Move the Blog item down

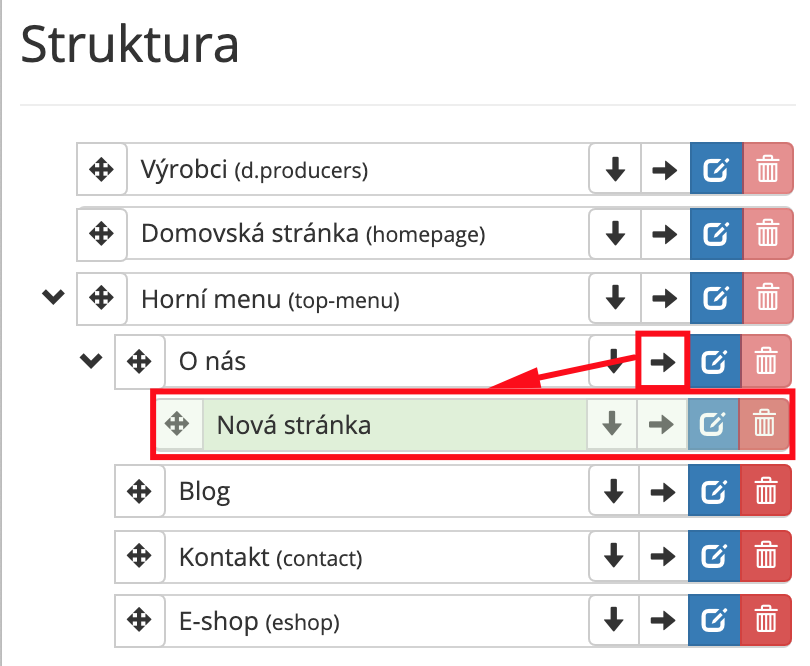[614, 491]
